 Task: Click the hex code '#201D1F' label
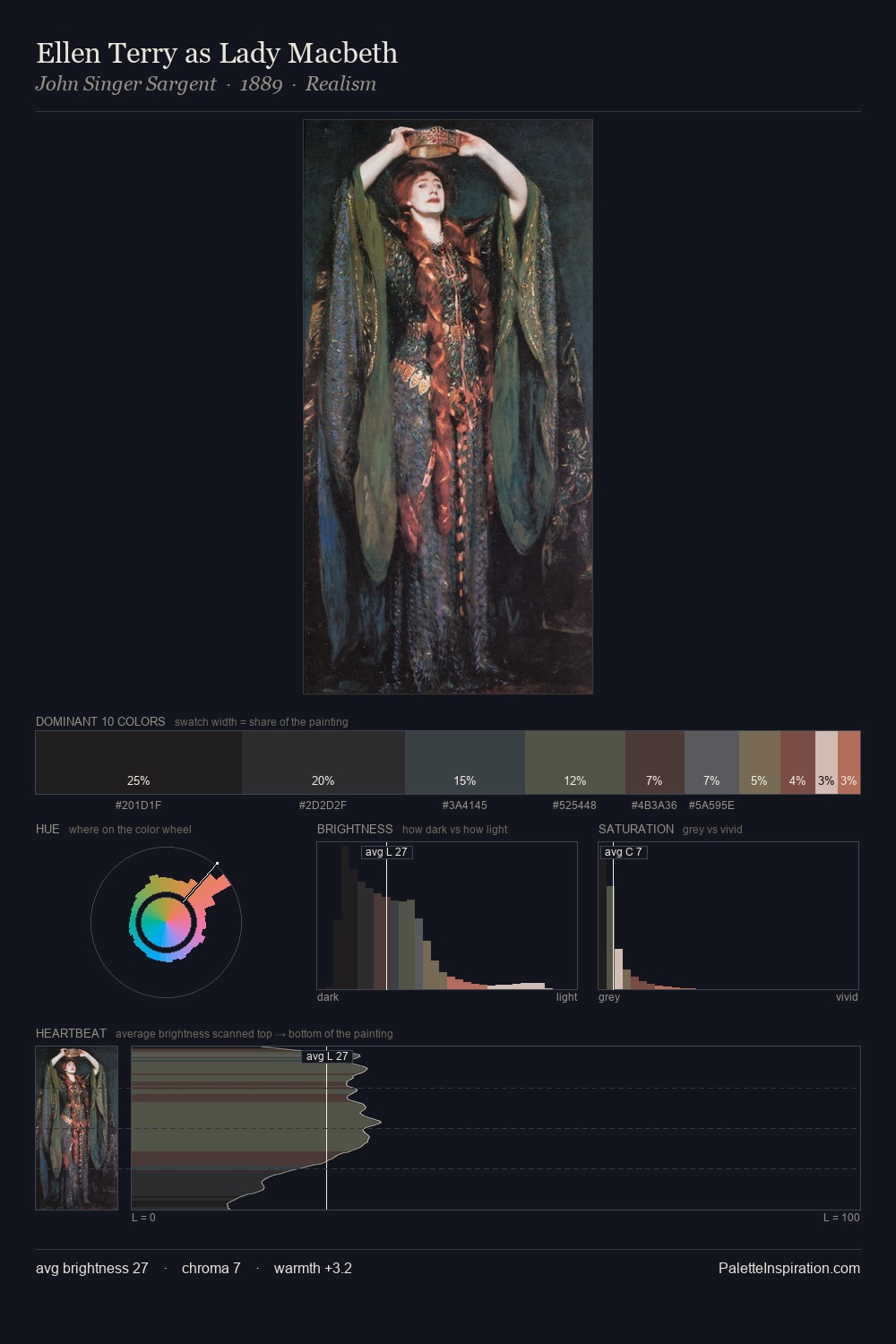click(x=138, y=806)
